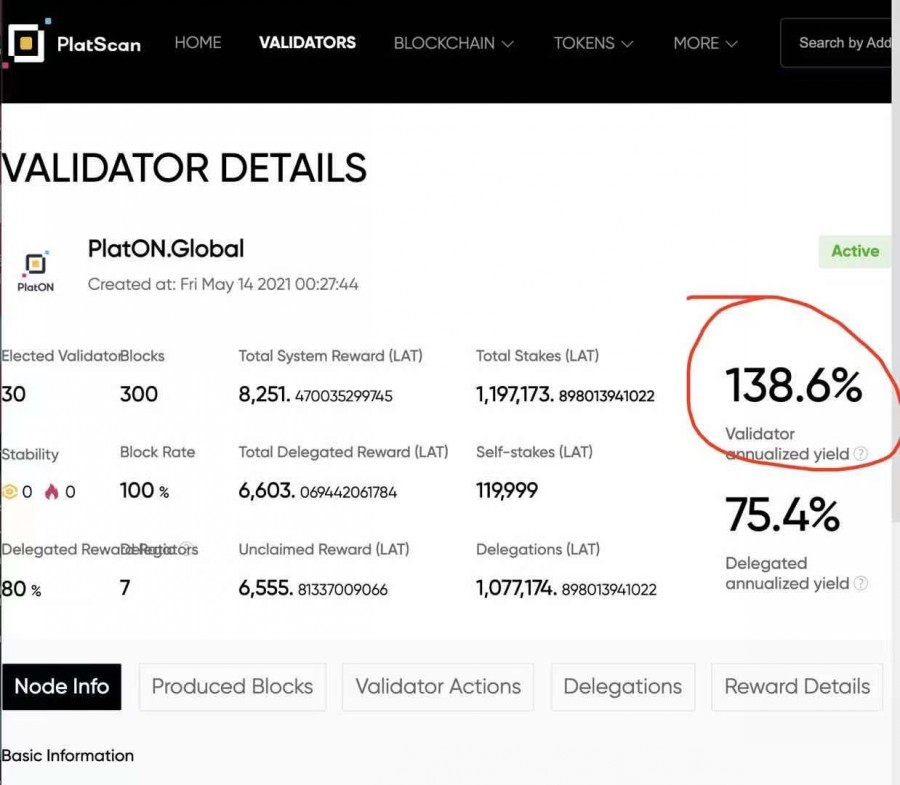The width and height of the screenshot is (900, 785).
Task: Click the PlatScan logo icon
Action: point(26,42)
